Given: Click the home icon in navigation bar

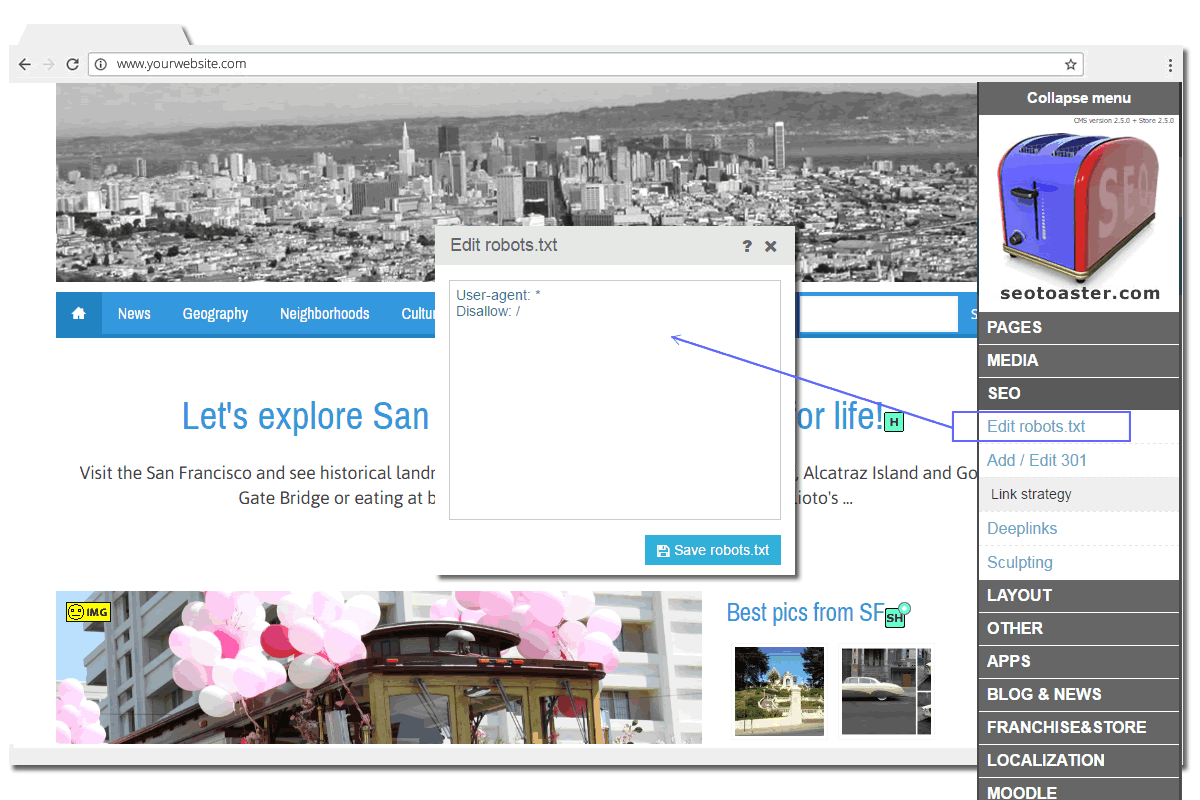Looking at the screenshot, I should point(78,314).
